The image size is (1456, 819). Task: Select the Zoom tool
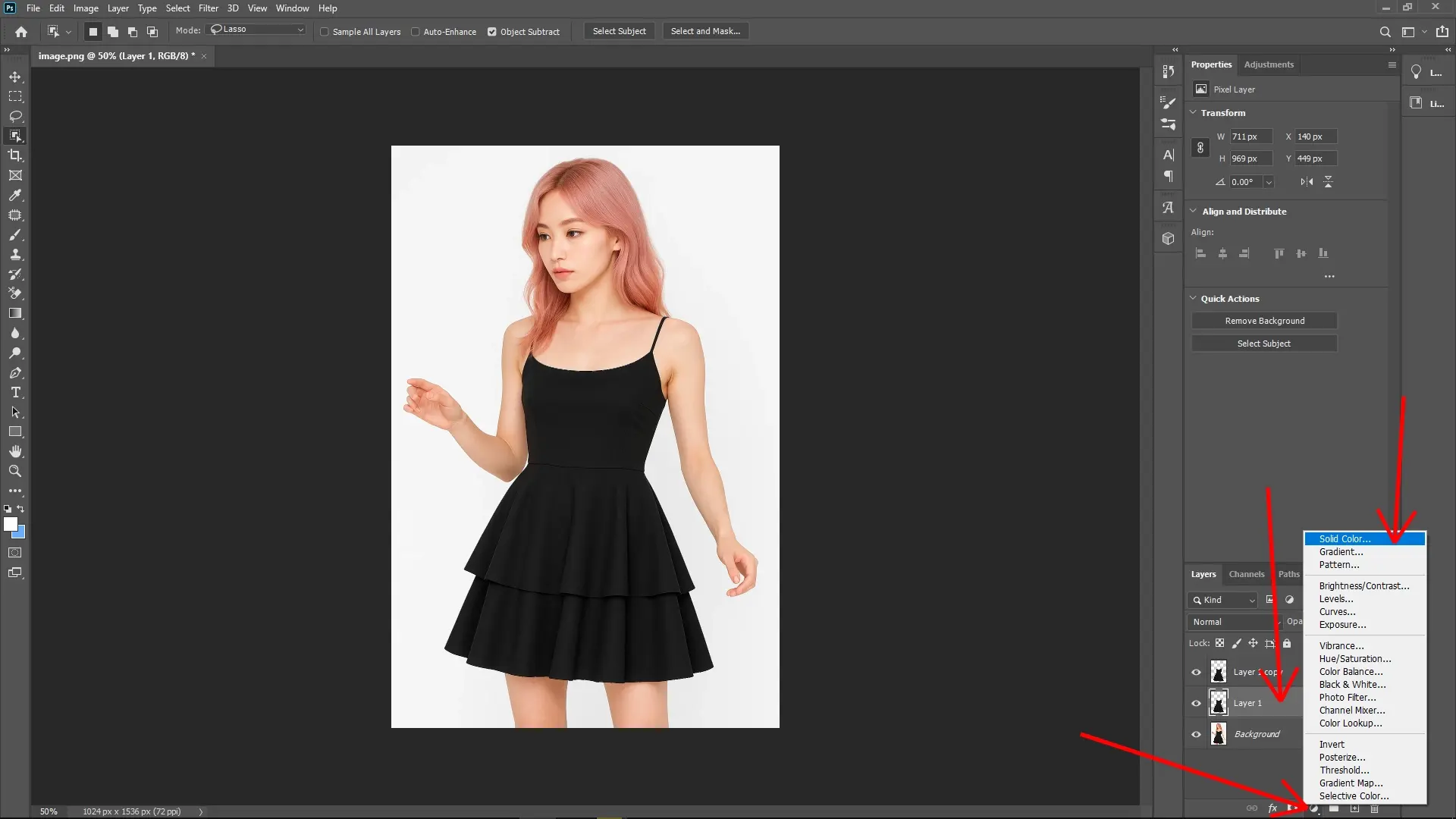(x=15, y=470)
